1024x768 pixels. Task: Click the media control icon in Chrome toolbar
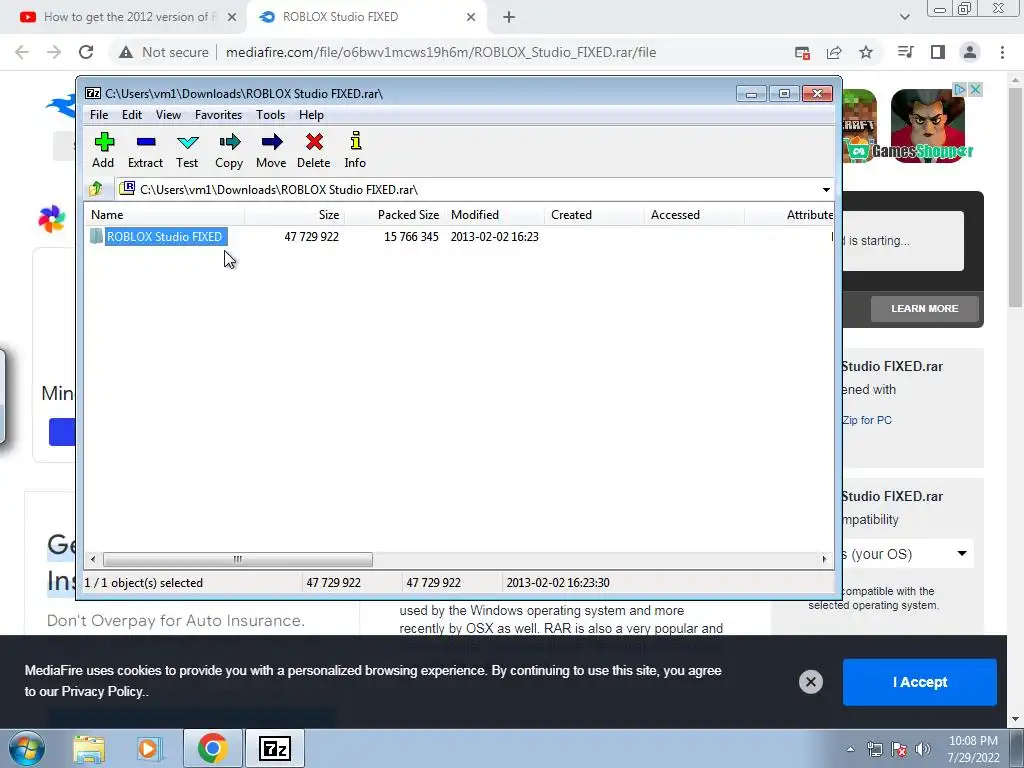(906, 52)
